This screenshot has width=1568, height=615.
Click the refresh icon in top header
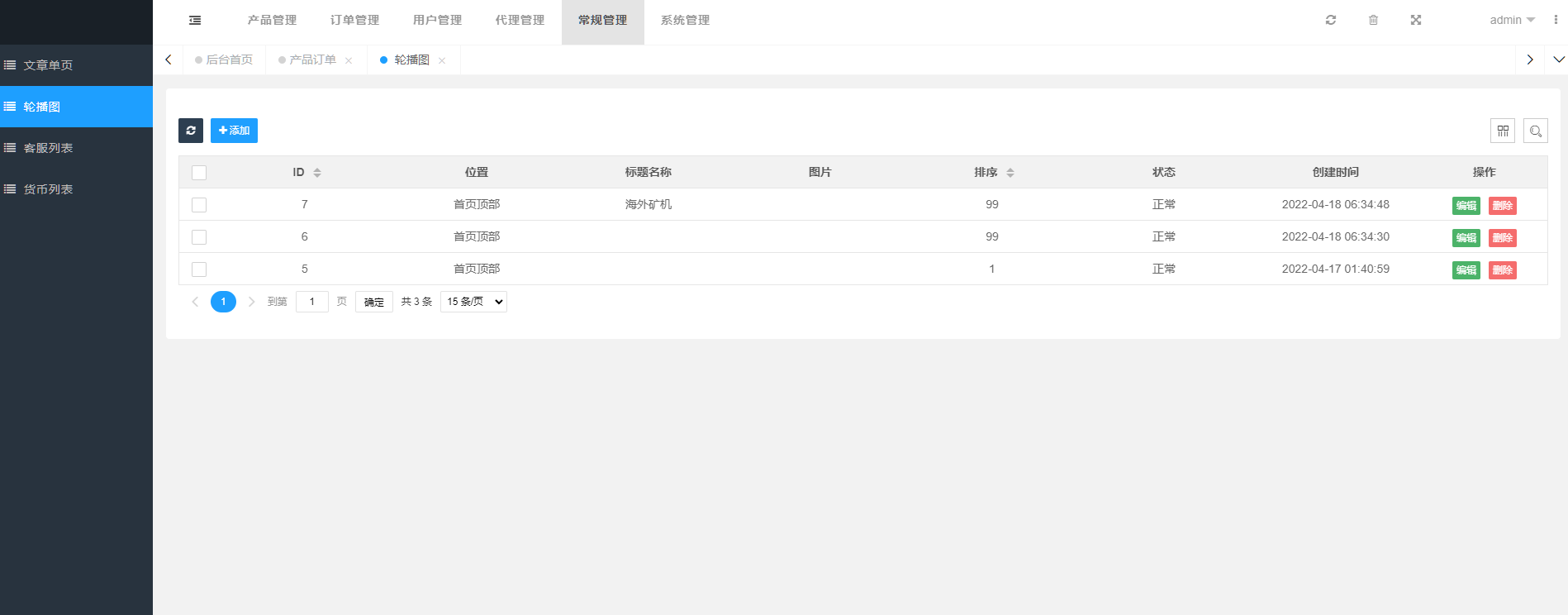[x=1331, y=21]
